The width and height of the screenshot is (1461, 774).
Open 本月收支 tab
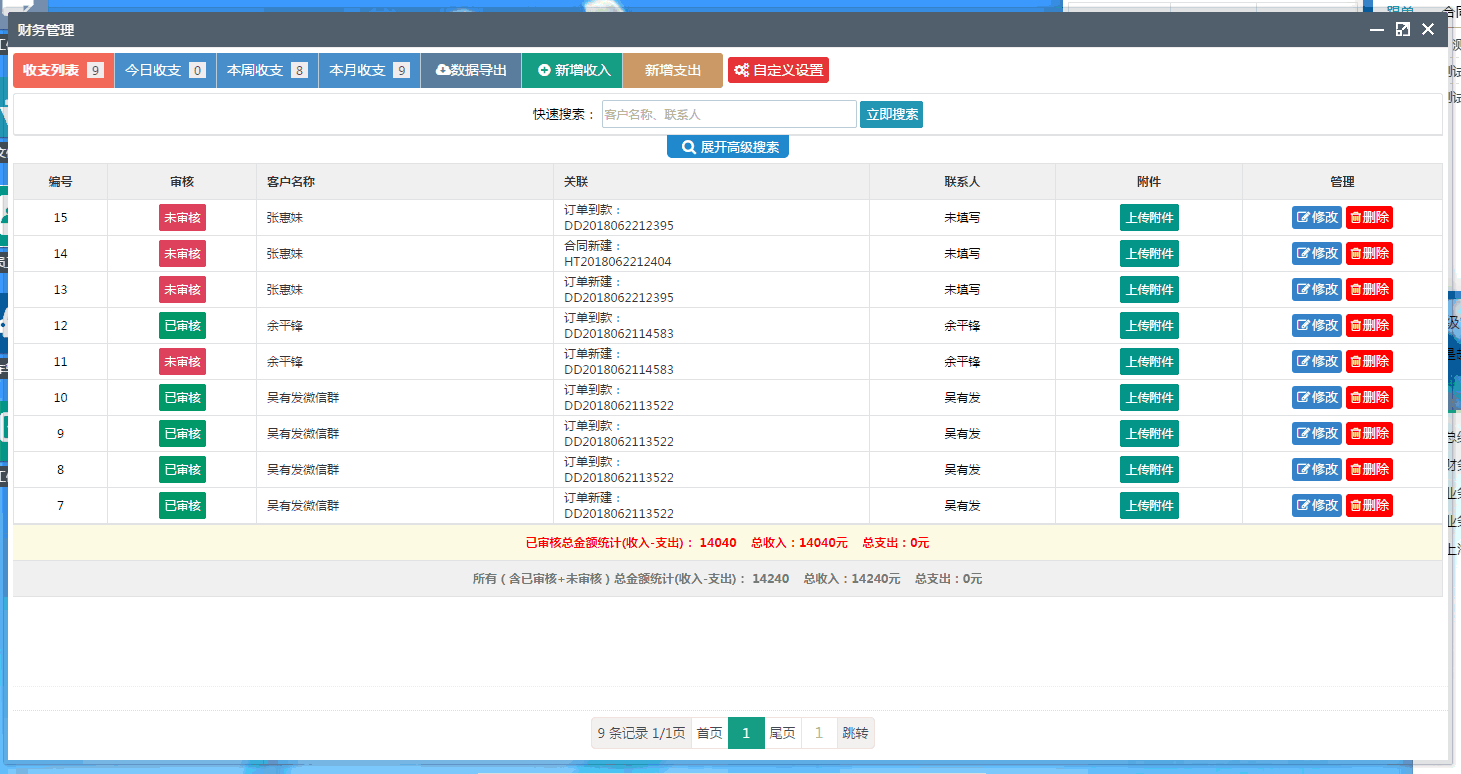click(x=369, y=71)
